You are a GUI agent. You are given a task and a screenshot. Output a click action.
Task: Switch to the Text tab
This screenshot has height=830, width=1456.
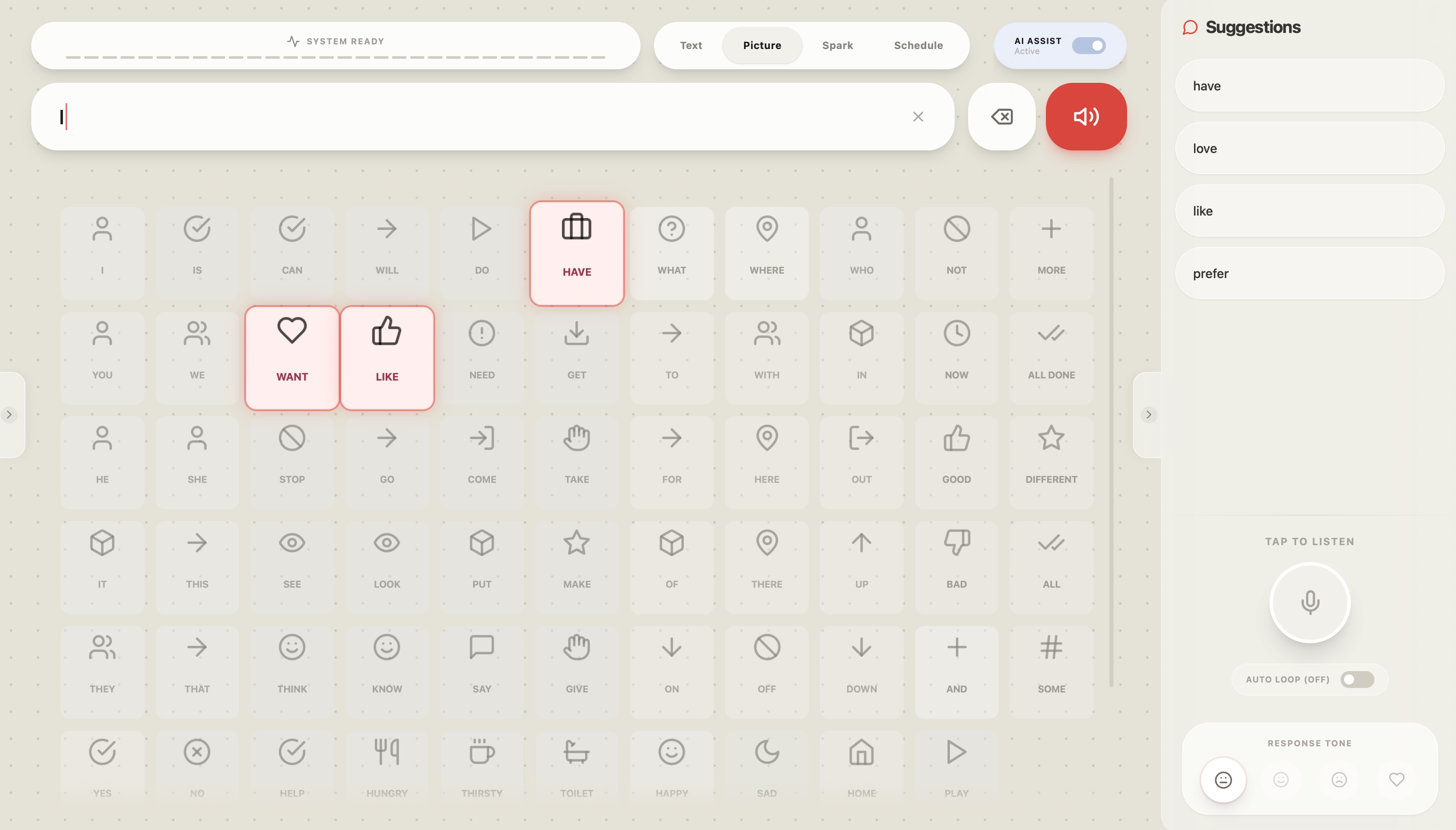tap(690, 46)
